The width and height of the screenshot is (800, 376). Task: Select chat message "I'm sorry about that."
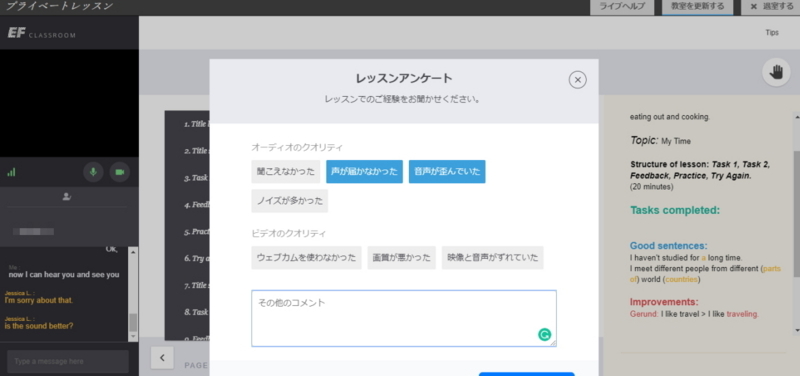click(x=39, y=300)
